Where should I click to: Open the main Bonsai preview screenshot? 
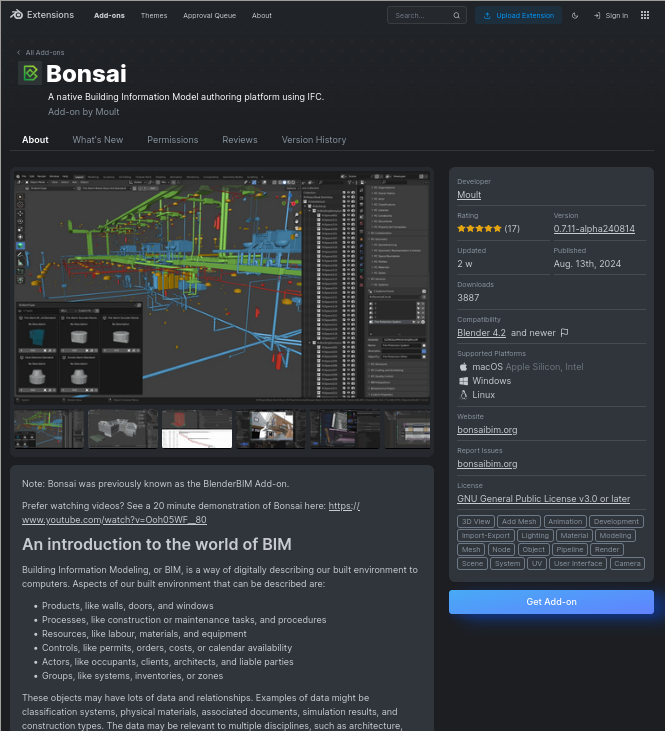[x=222, y=288]
